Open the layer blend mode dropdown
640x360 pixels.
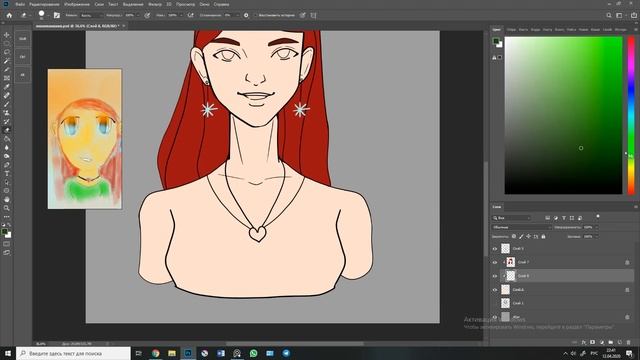[522, 227]
